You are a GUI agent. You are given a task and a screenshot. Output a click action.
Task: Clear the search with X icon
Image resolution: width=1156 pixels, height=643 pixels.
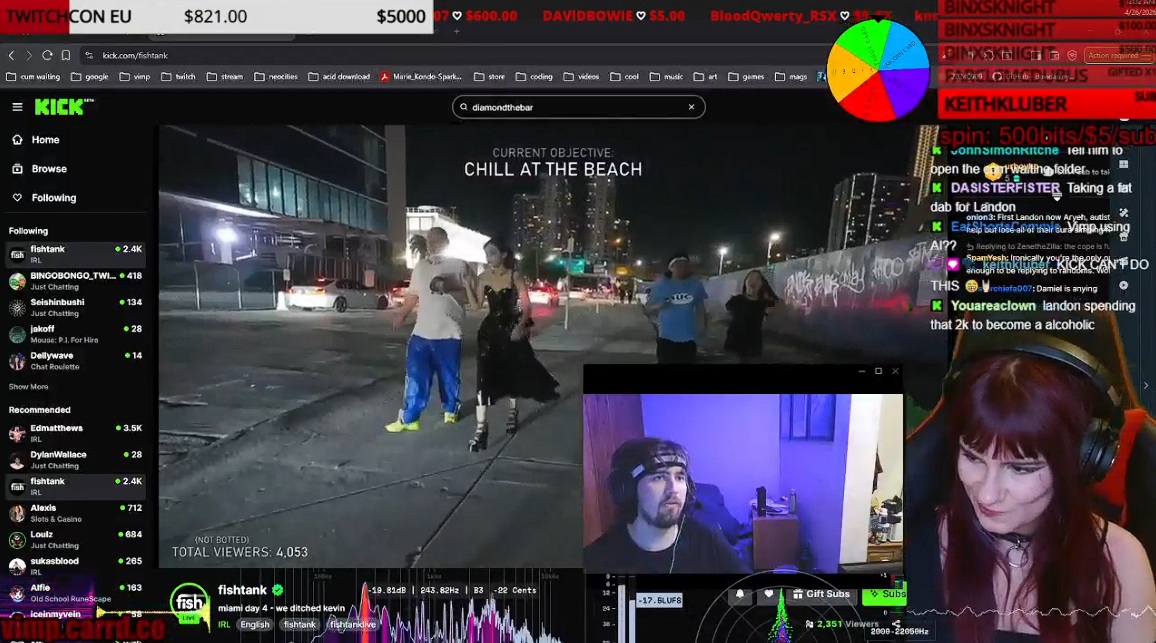coord(692,107)
